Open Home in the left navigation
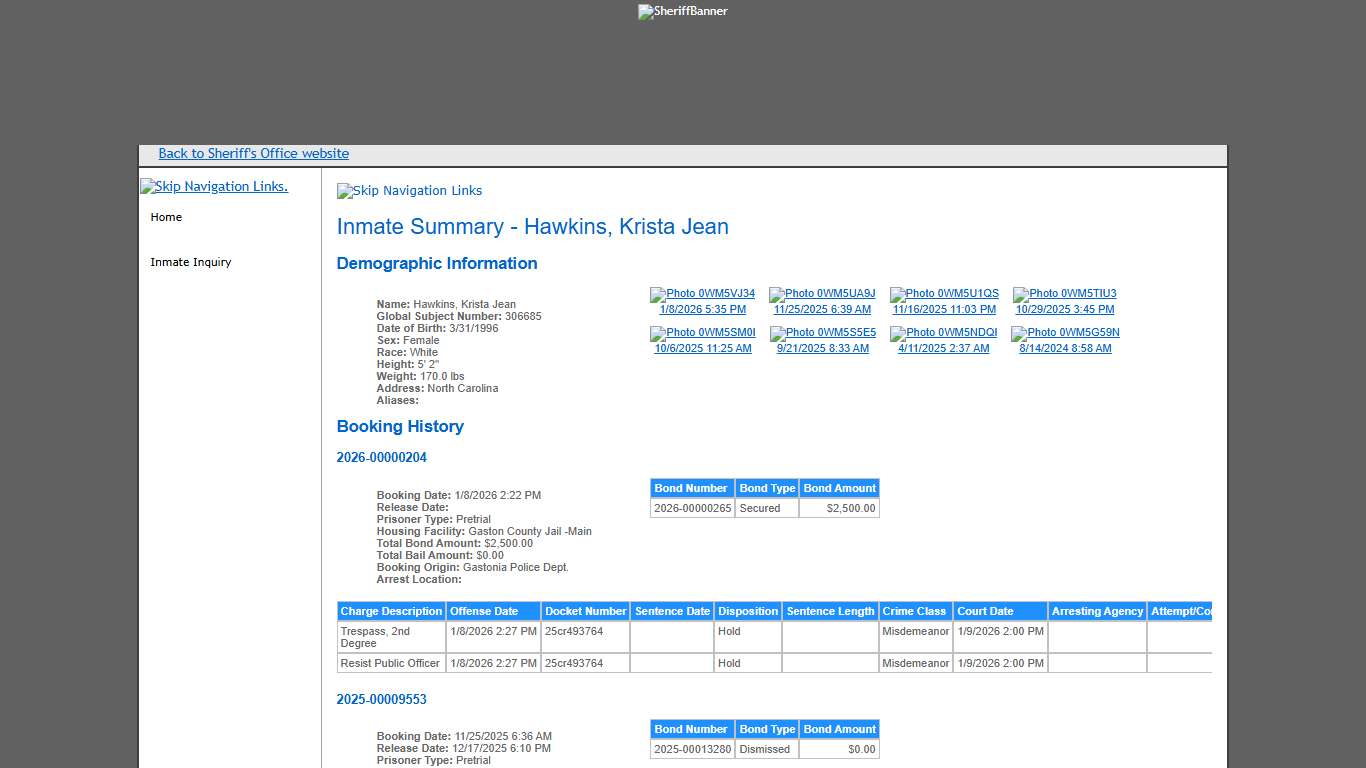The height and width of the screenshot is (768, 1366). [166, 217]
